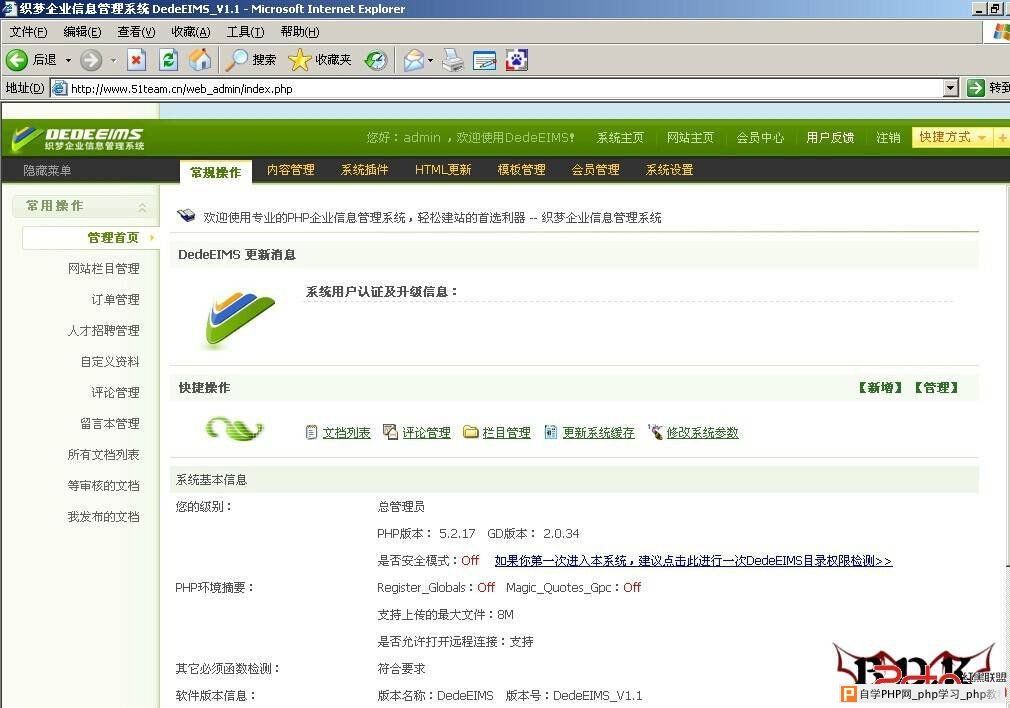Open the History toolbar icon
Screen dimensions: 1010x708
[376, 60]
